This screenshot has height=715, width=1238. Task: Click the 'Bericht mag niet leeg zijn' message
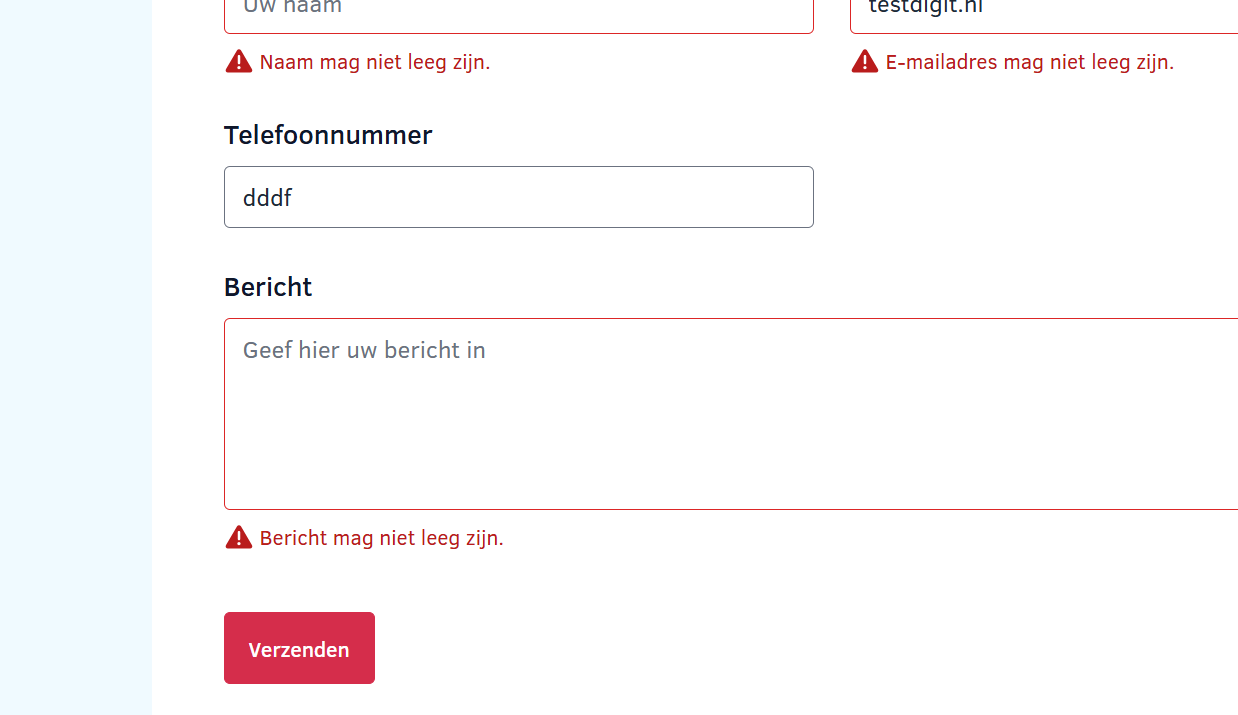(381, 538)
